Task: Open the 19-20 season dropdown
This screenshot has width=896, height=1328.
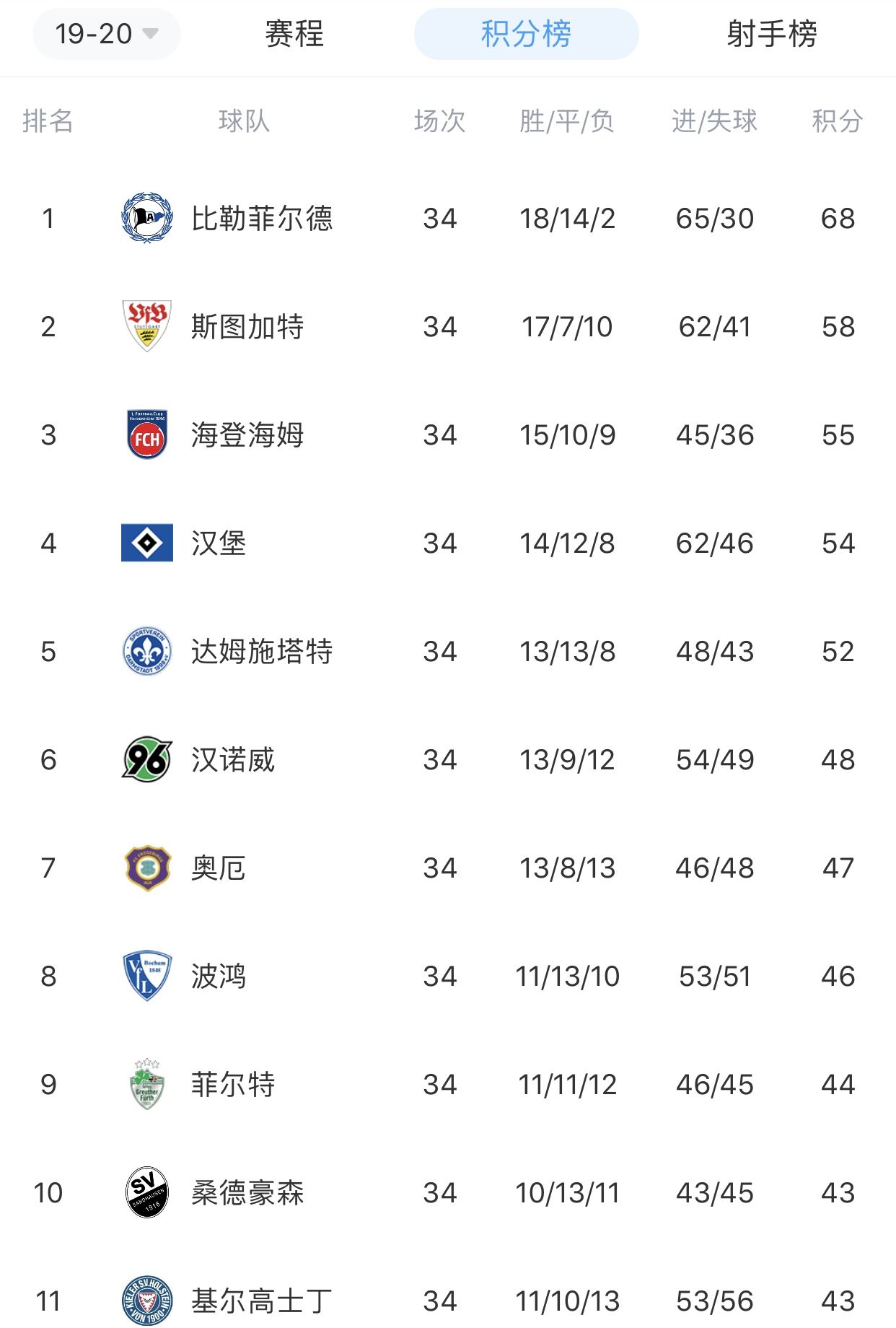Action: (x=107, y=34)
